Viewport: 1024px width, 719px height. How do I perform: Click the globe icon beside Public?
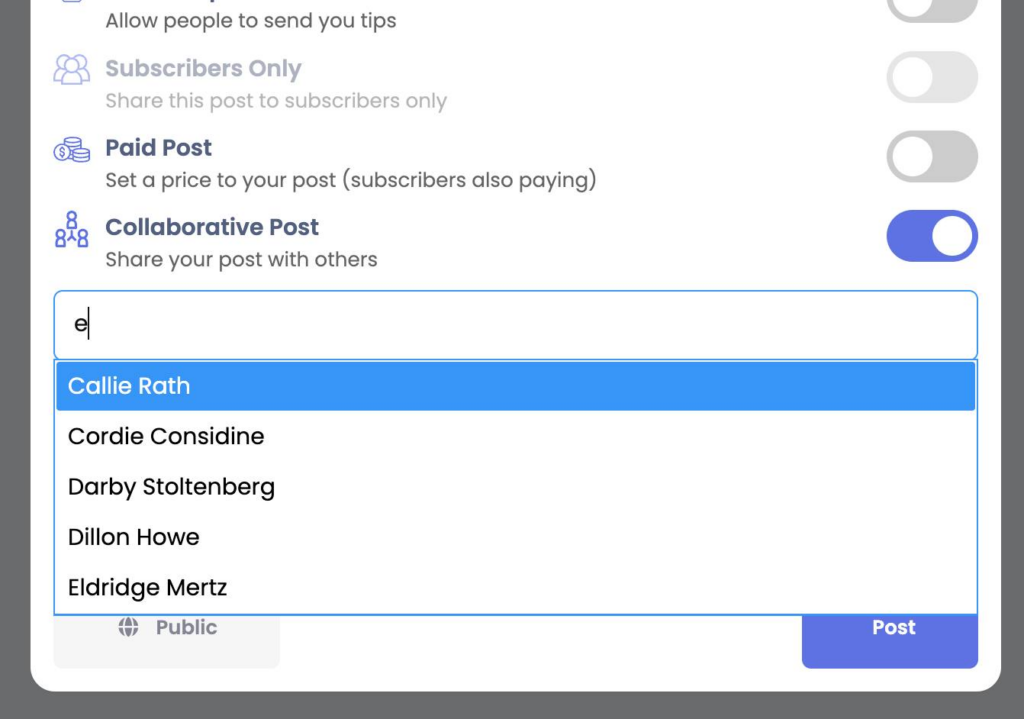128,627
